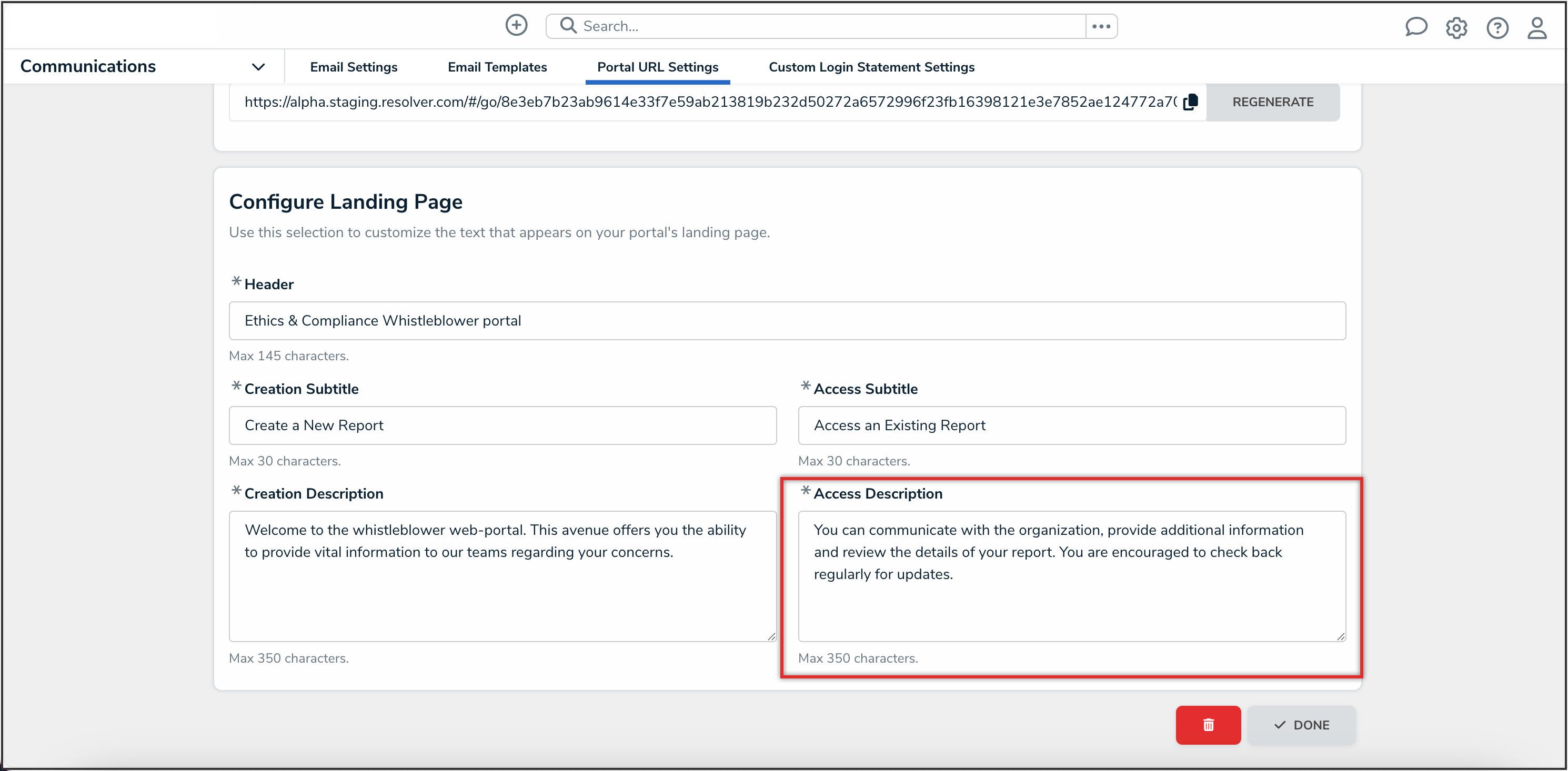Open the help question mark icon
Screen dimensions: 1568x771
1497,27
